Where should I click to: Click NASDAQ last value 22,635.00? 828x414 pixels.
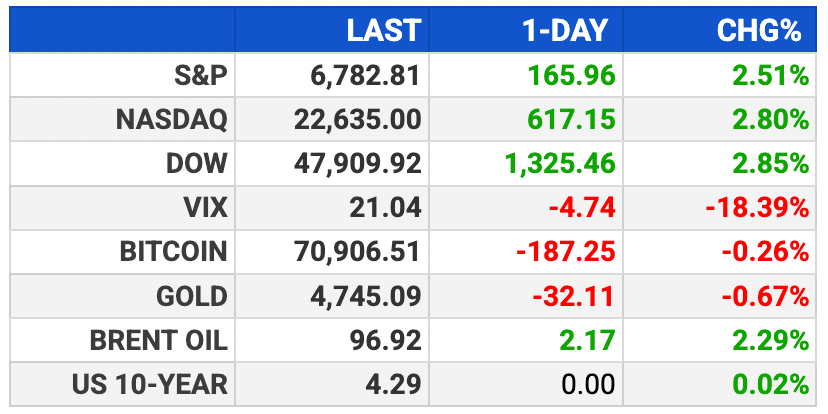pos(357,120)
